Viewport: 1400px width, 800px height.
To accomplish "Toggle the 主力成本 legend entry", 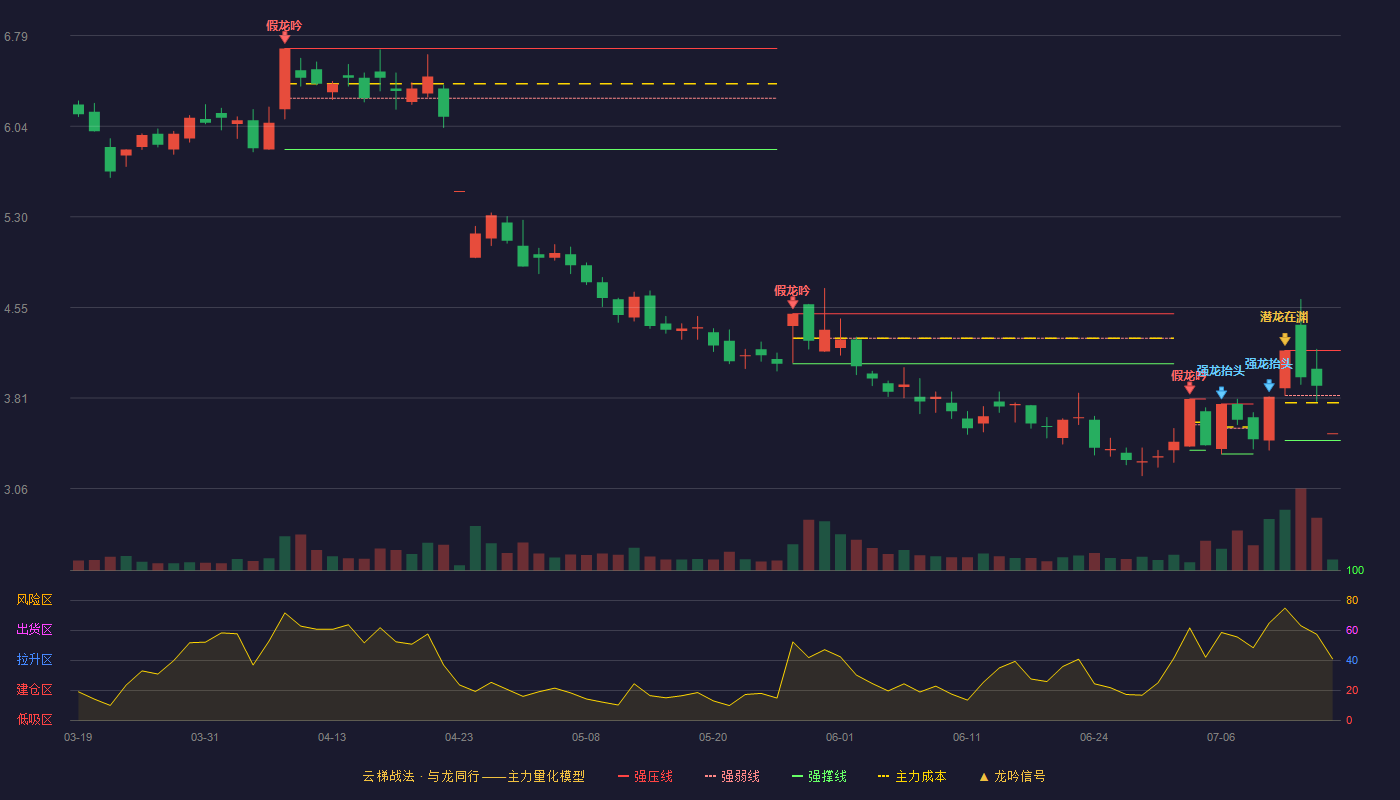I will 912,776.
